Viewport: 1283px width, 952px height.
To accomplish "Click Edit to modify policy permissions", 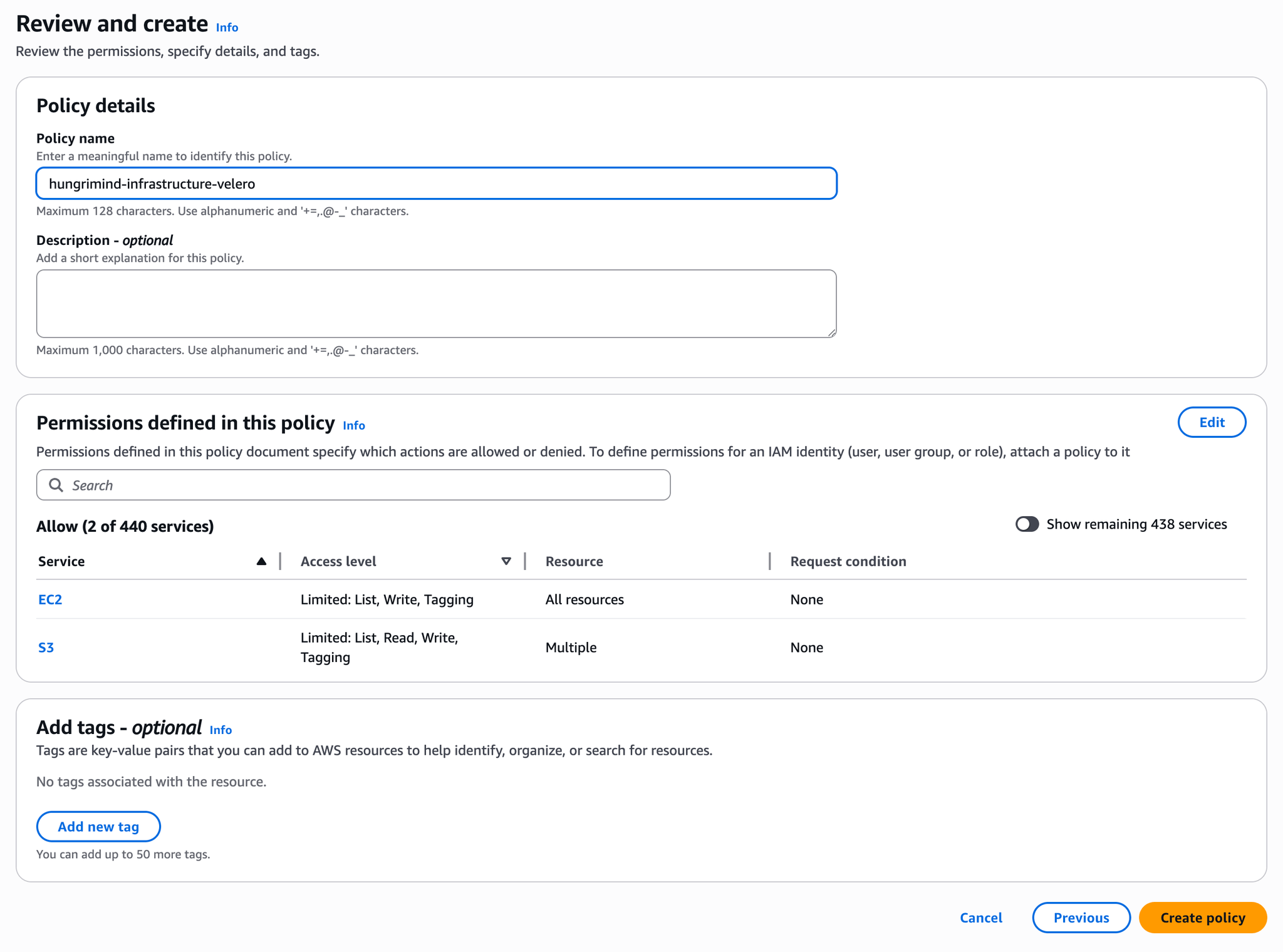I will [1212, 422].
